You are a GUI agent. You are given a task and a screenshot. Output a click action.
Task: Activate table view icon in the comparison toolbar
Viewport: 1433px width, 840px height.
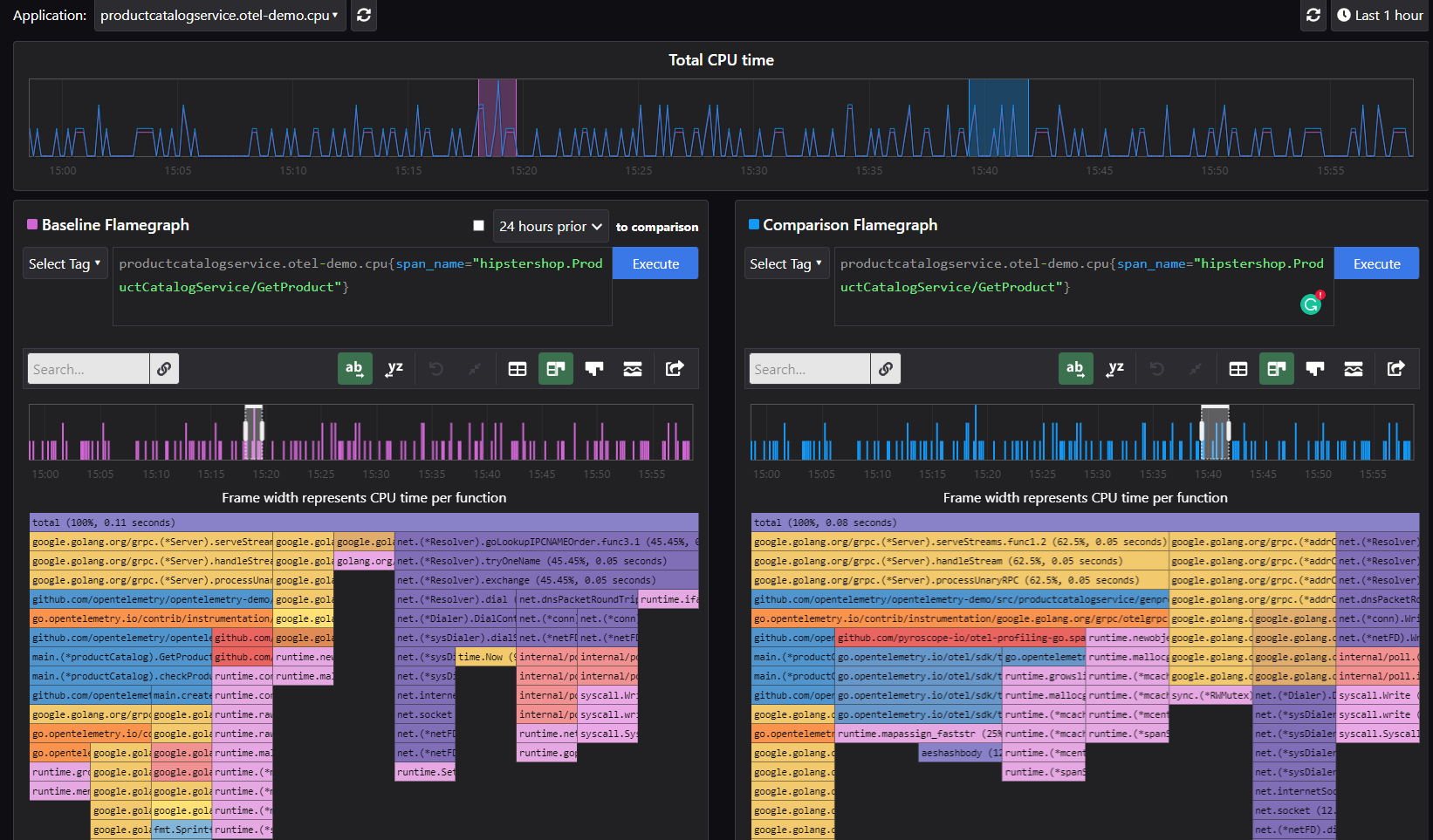pos(1238,368)
